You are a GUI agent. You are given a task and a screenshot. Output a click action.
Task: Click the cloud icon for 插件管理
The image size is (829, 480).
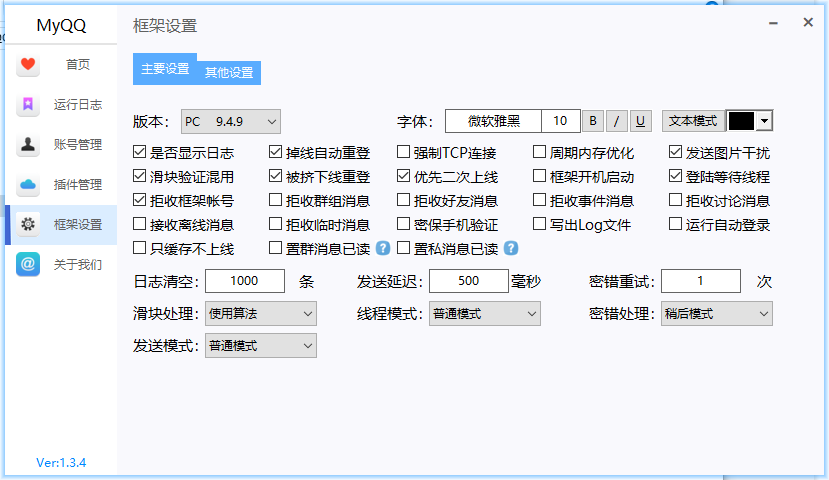28,185
